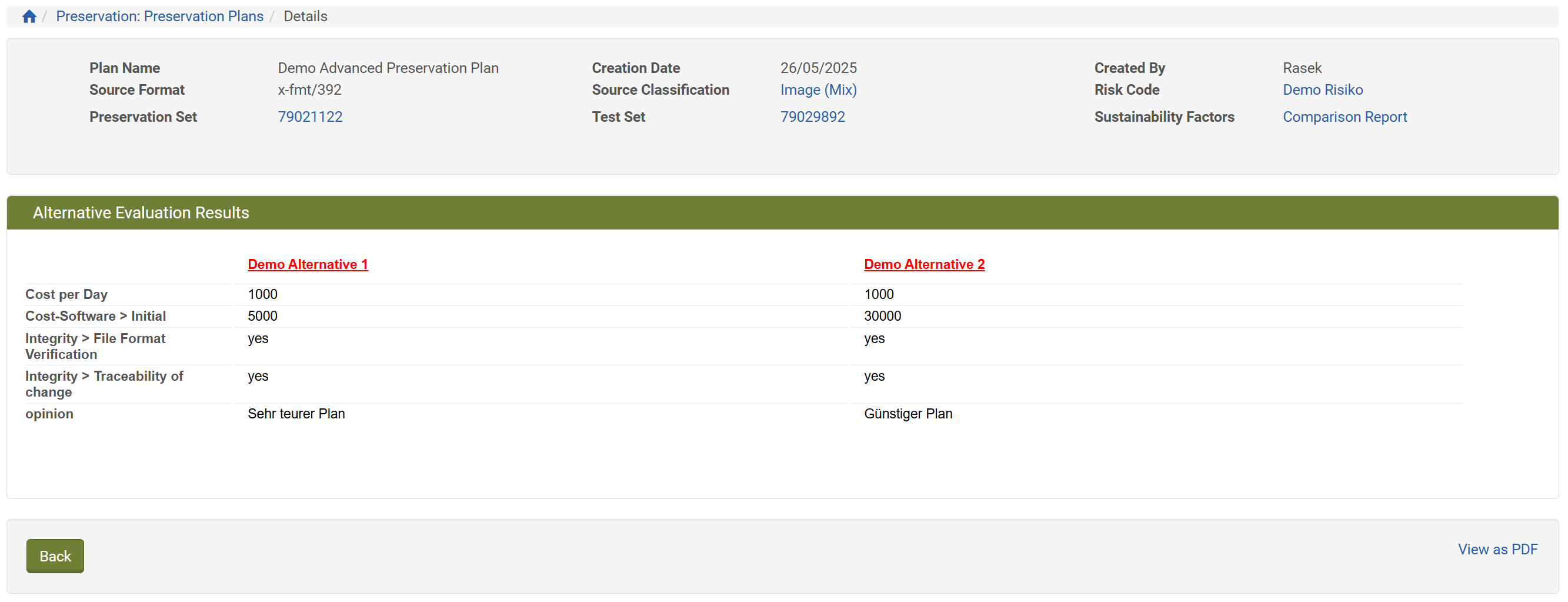Select the Details breadcrumb item

305,16
